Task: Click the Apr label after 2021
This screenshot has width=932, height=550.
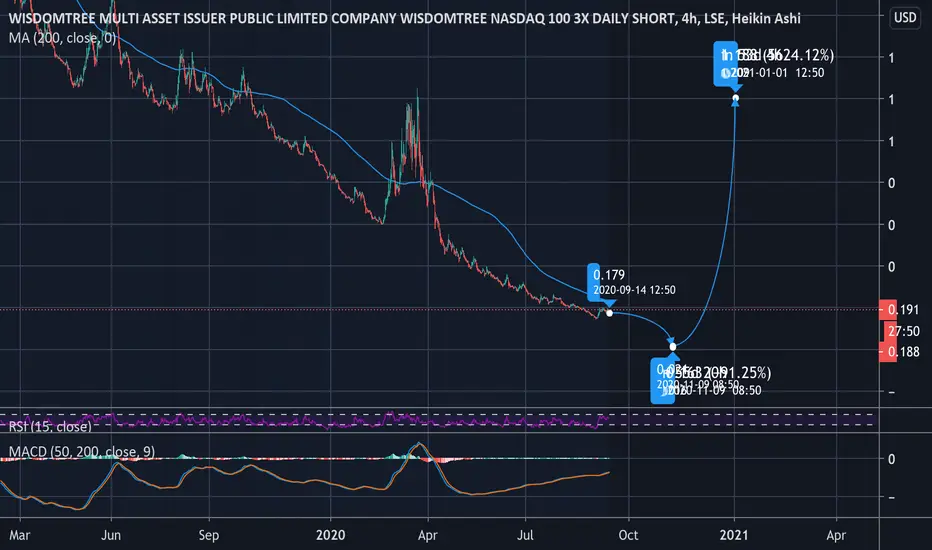Action: (x=836, y=535)
